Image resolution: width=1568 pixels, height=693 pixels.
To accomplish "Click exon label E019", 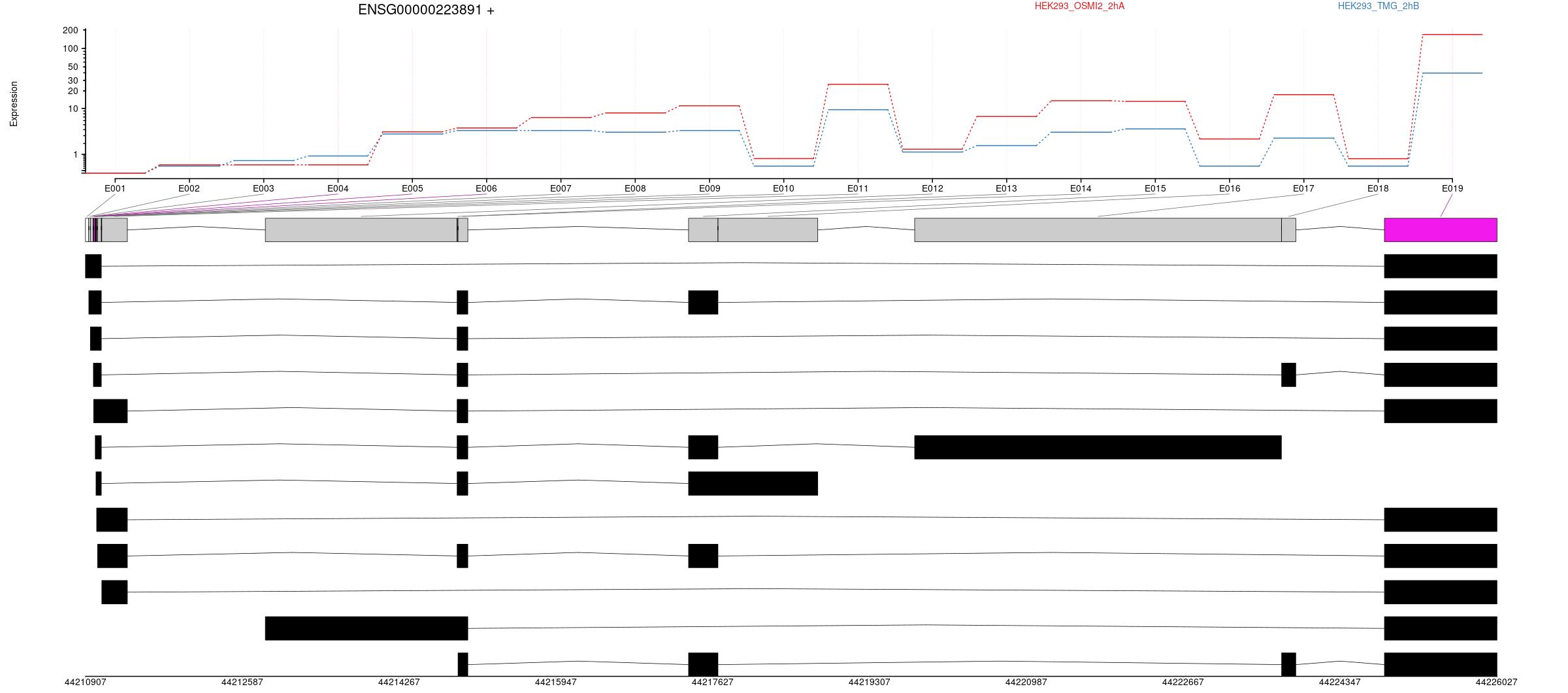I will (x=1452, y=188).
